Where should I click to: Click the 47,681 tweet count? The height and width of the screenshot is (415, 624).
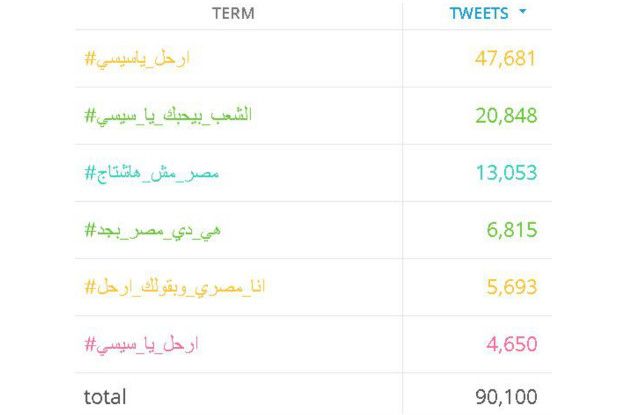(505, 58)
